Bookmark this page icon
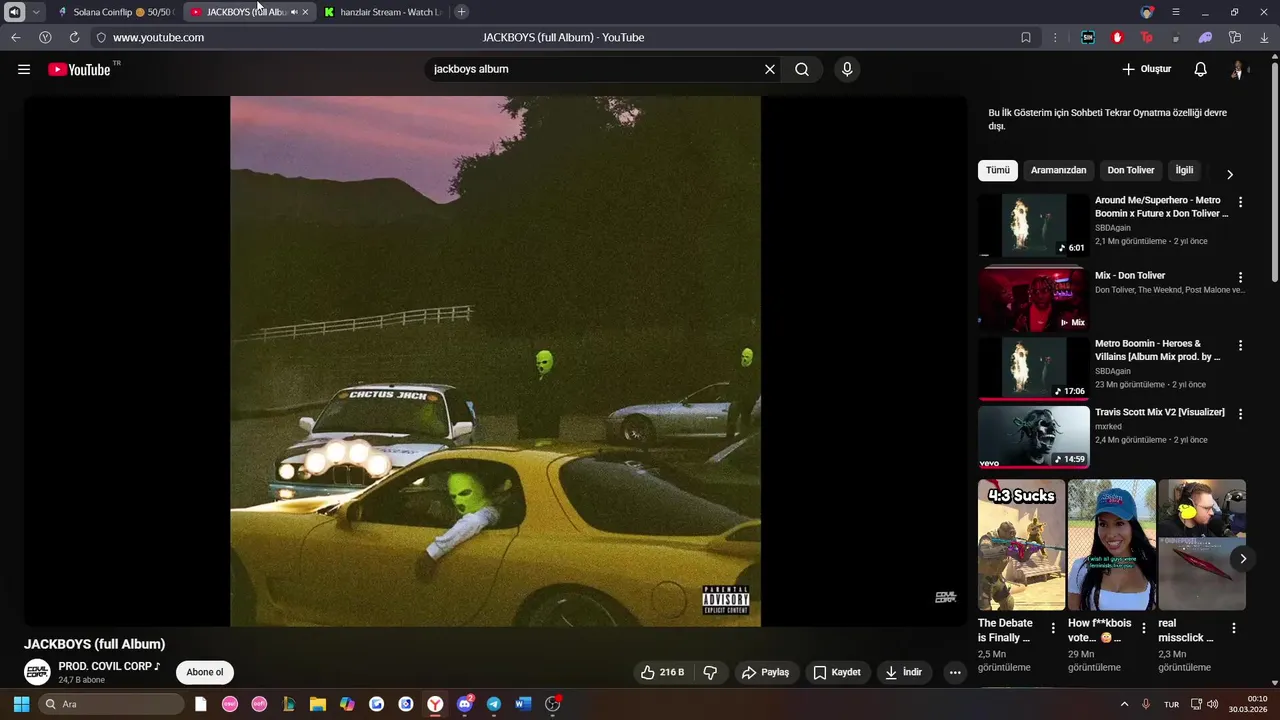The width and height of the screenshot is (1280, 720). click(1026, 38)
